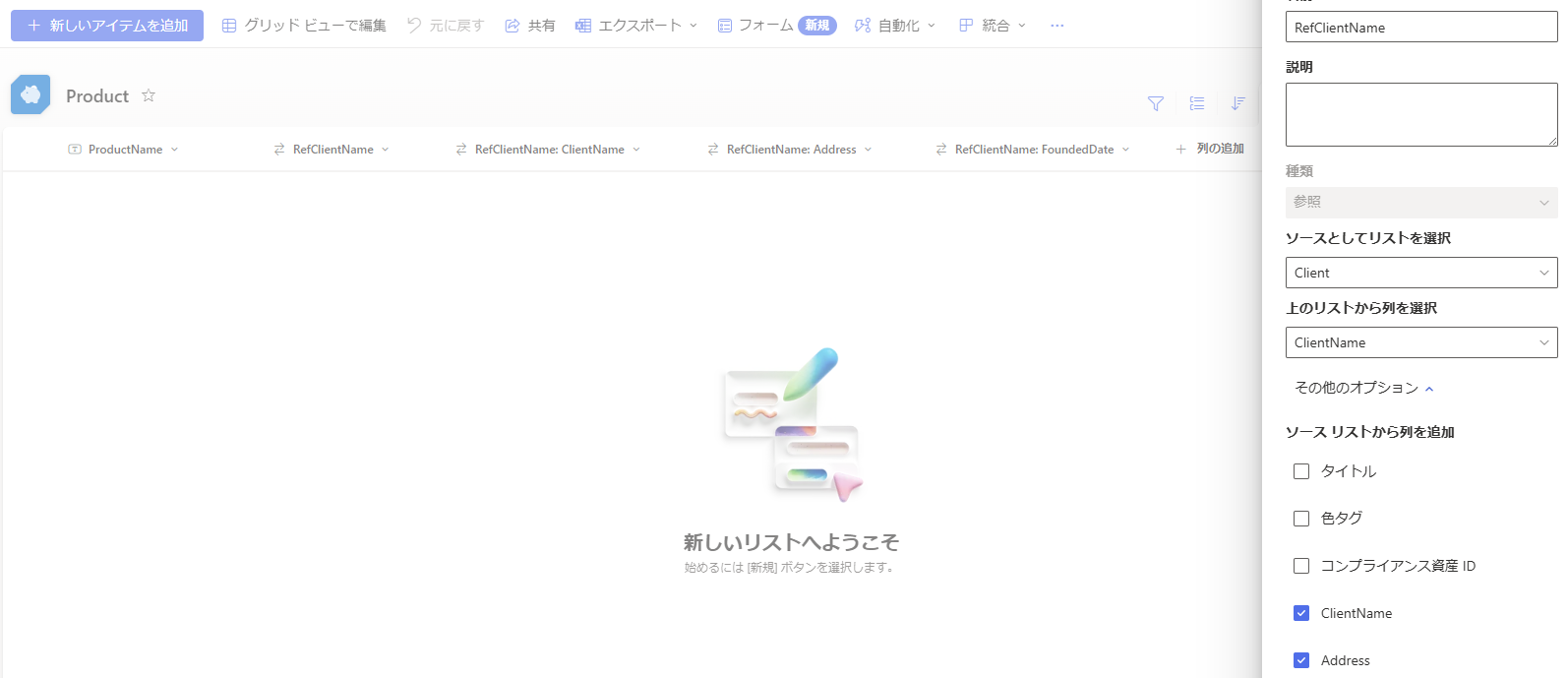This screenshot has width=1568, height=678.
Task: Uncheck the Address checkbox
Action: coord(1301,660)
